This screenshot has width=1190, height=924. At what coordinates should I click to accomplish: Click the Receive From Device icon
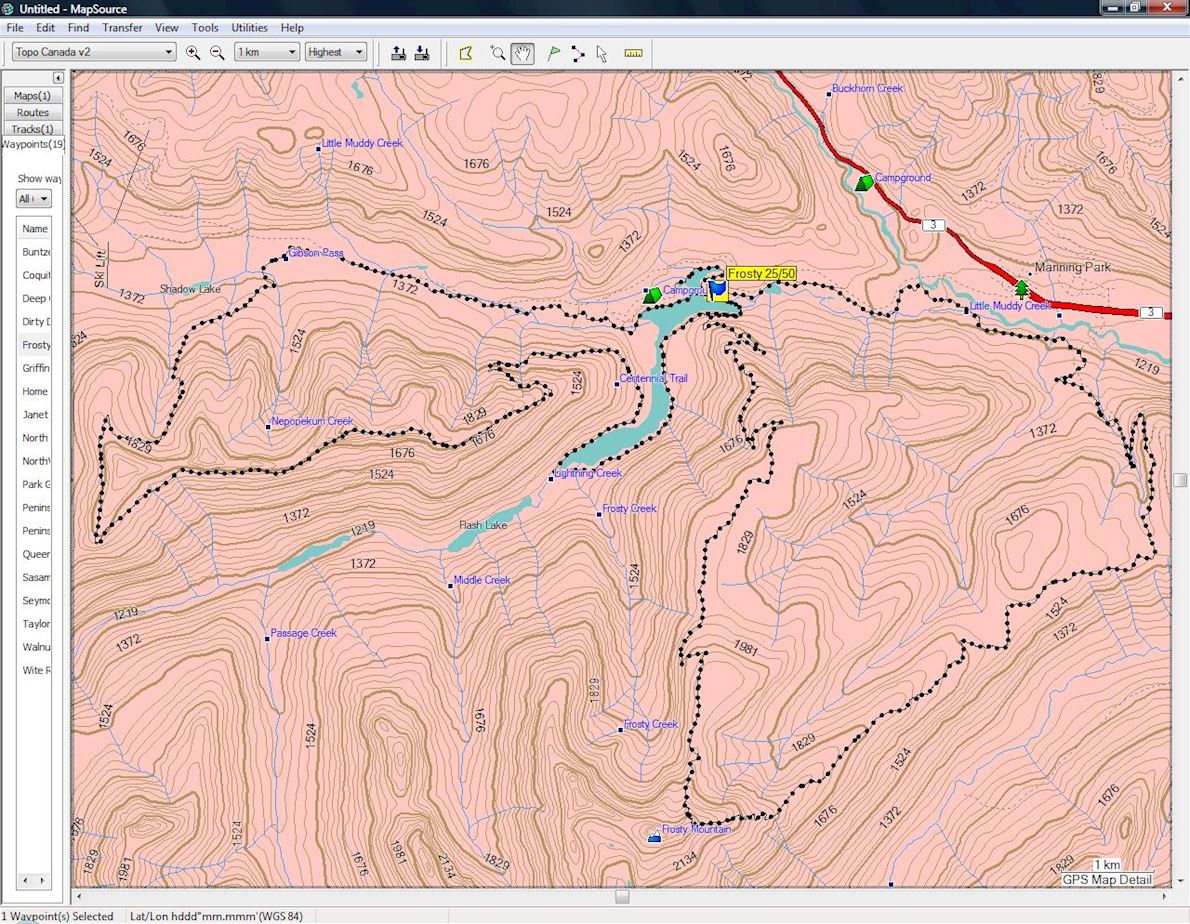pyautogui.click(x=423, y=52)
